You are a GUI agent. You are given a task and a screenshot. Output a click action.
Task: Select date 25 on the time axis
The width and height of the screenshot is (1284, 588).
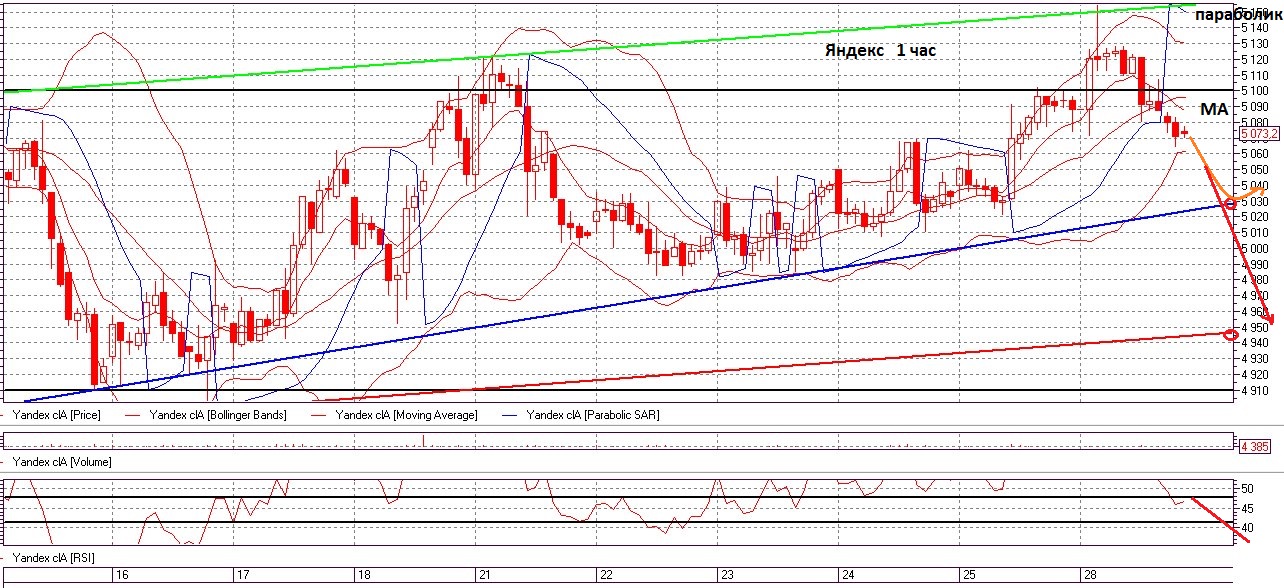968,576
